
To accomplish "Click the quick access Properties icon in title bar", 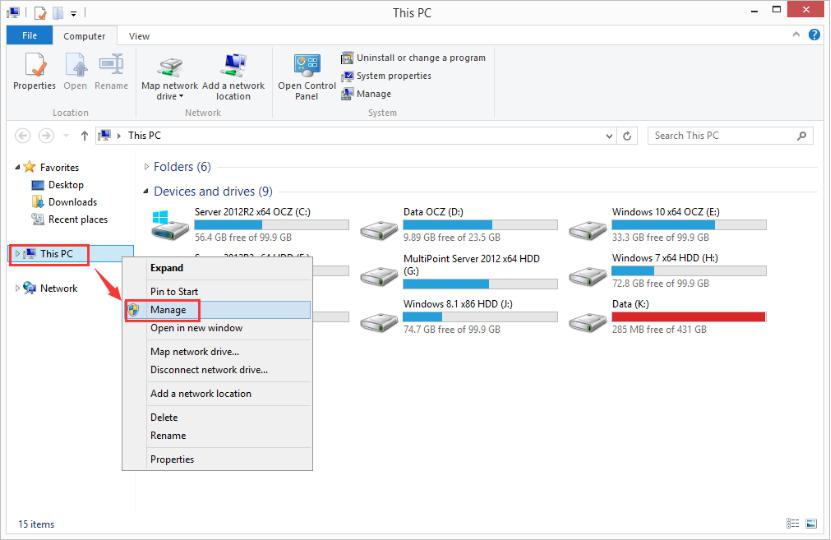I will tap(40, 13).
